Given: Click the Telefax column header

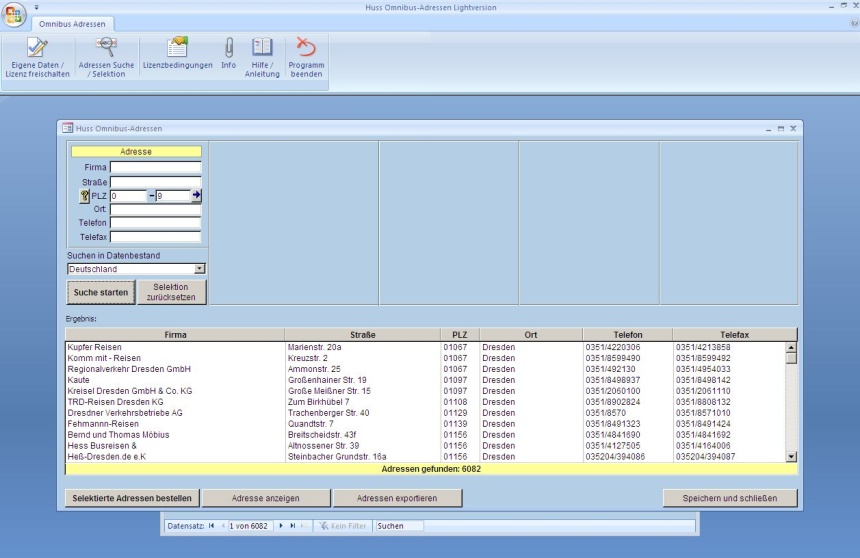Looking at the screenshot, I should [734, 335].
